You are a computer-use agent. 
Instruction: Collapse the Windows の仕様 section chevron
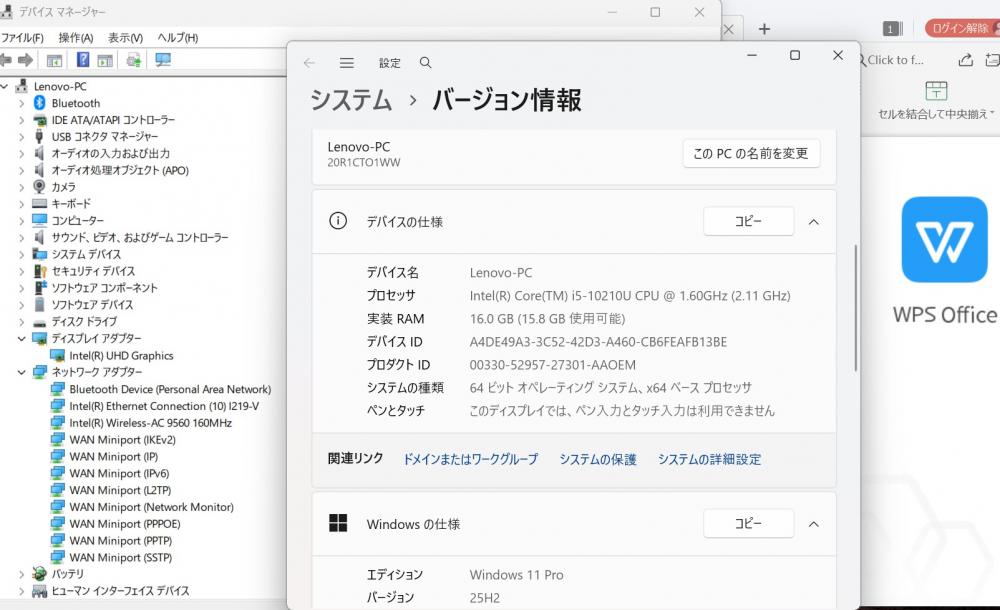point(814,524)
